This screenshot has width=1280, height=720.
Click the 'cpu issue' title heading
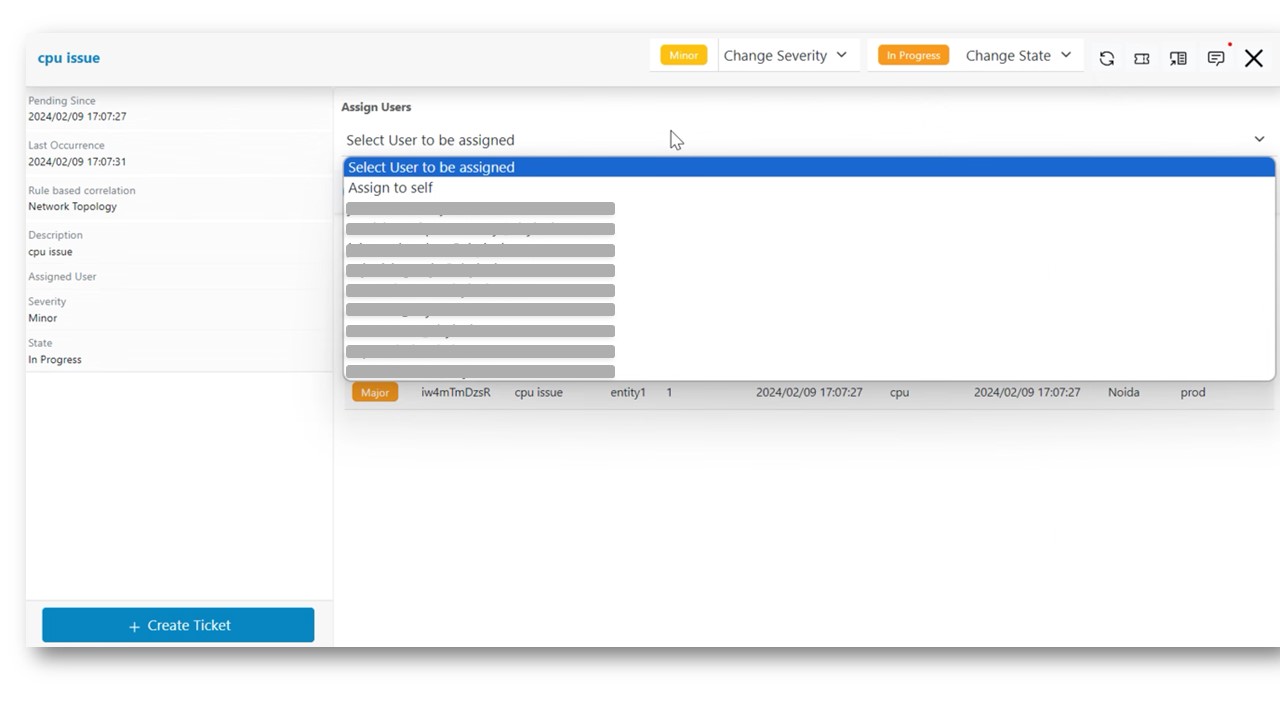69,58
